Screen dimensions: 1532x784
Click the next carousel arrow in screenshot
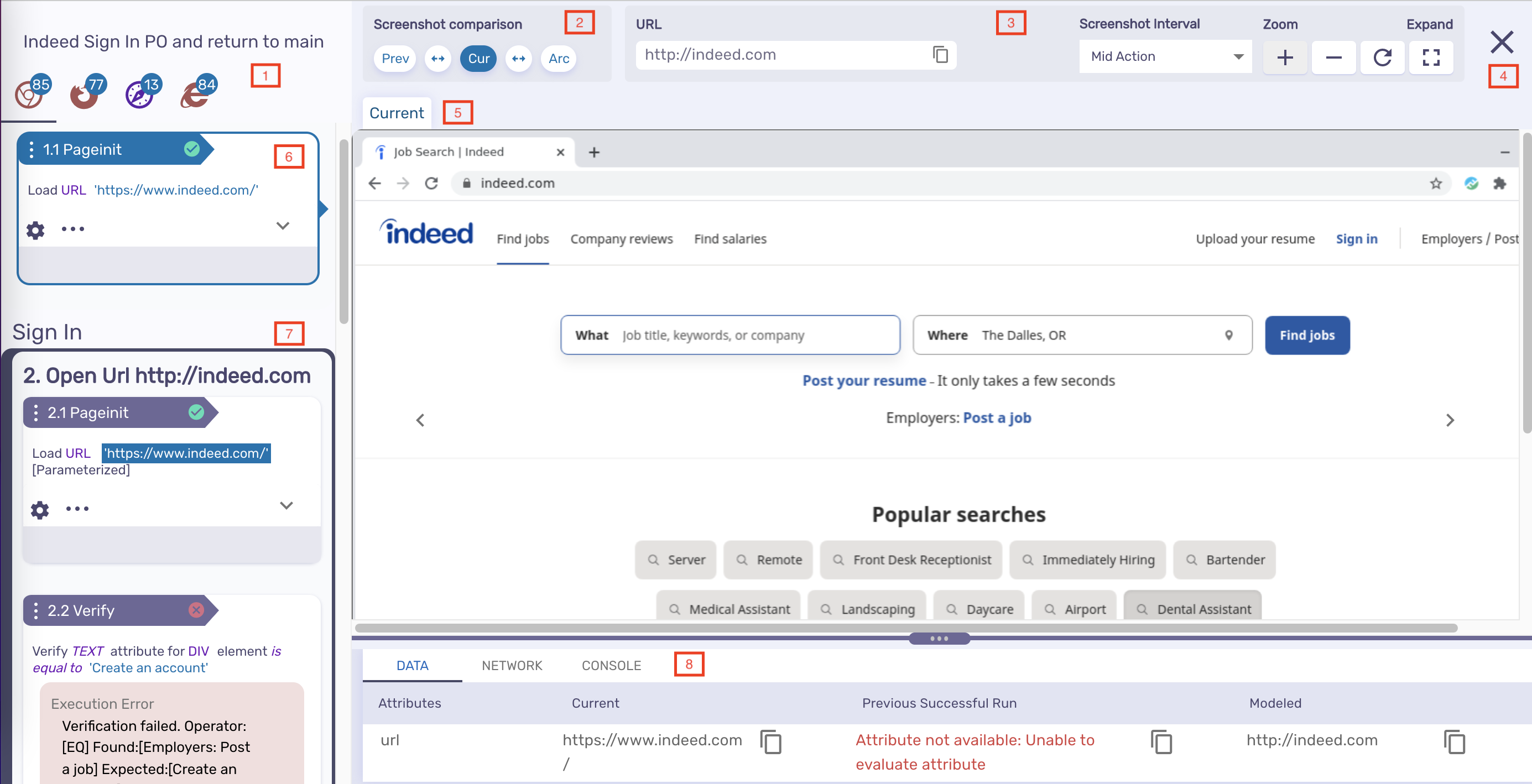[x=1450, y=420]
